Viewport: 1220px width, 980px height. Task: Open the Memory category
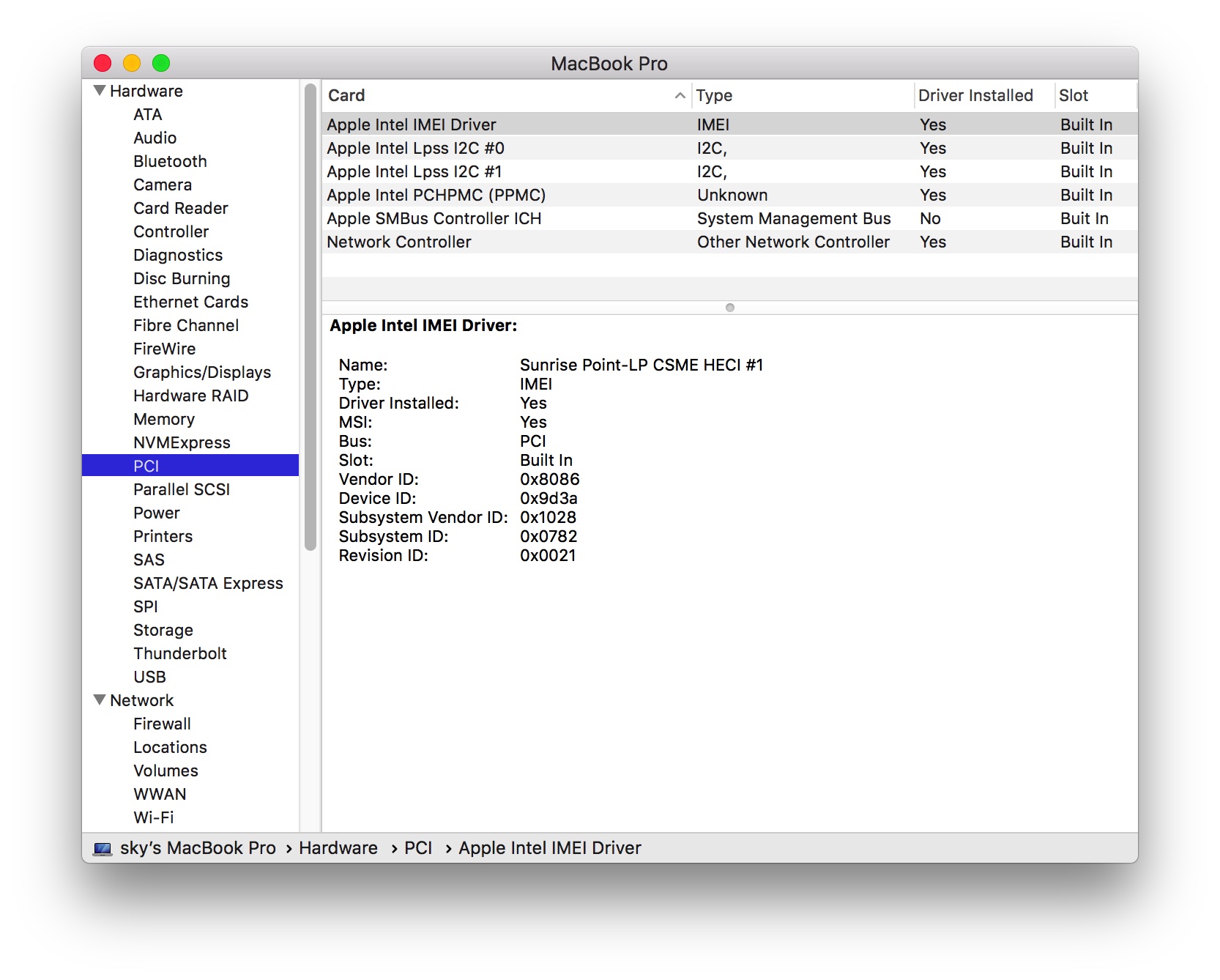[x=164, y=419]
